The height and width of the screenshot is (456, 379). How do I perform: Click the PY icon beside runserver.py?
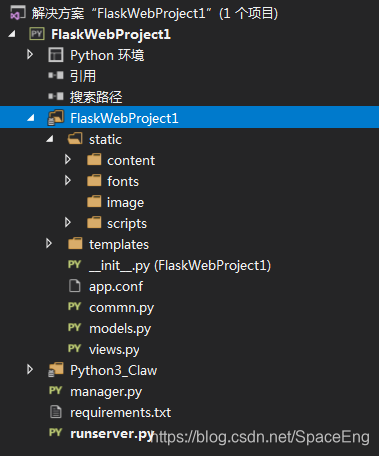[x=55, y=432]
